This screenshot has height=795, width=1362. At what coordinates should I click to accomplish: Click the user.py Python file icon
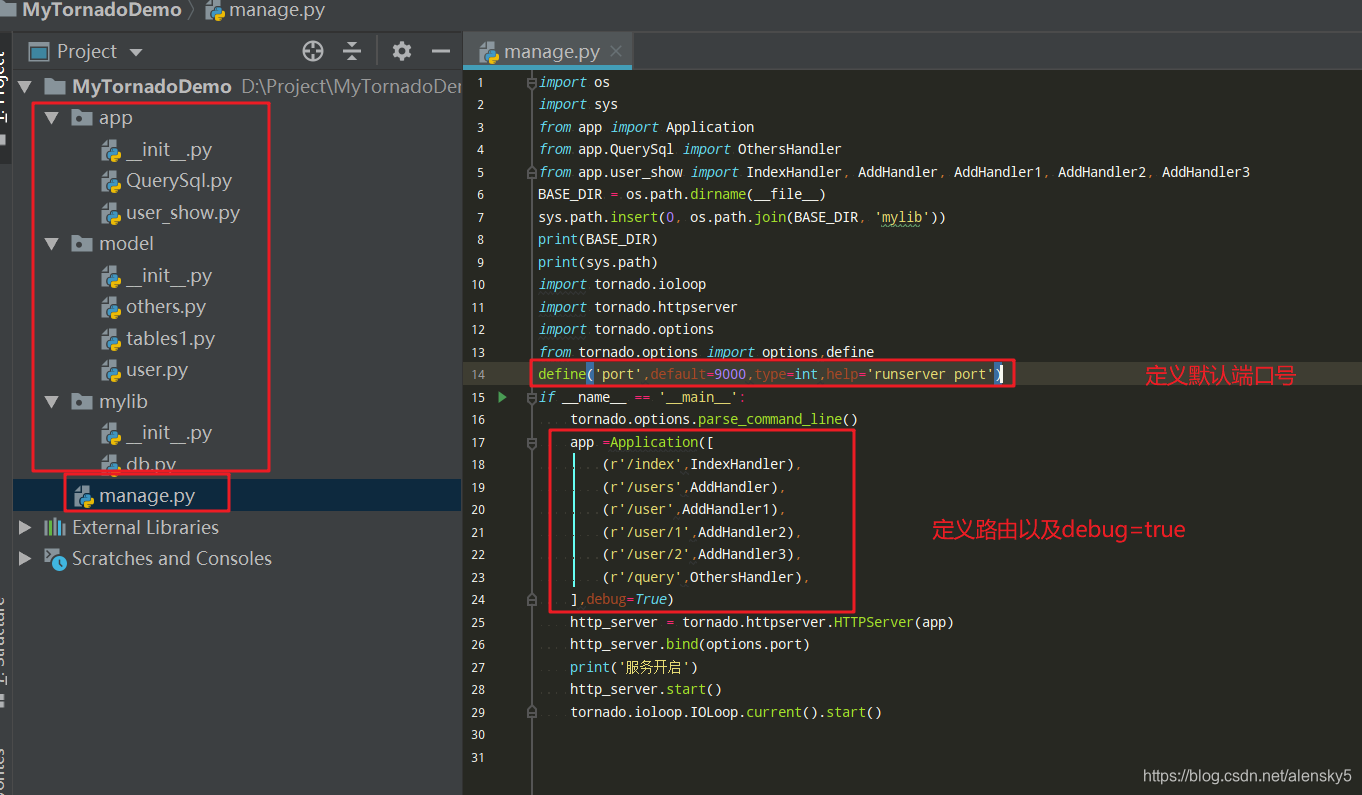click(x=111, y=371)
